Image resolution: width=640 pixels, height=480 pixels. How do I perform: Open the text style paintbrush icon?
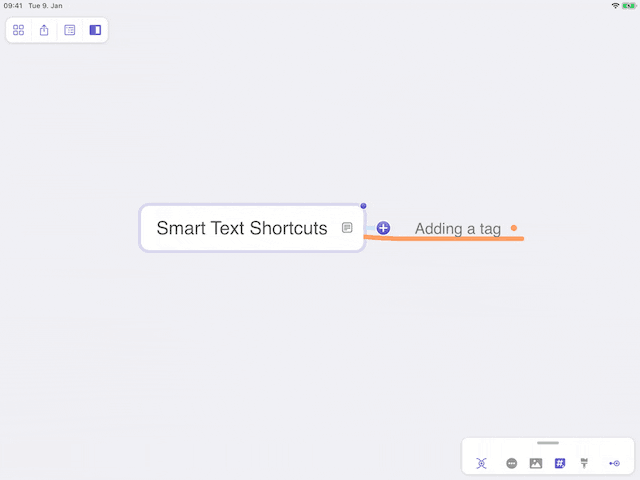coord(584,463)
